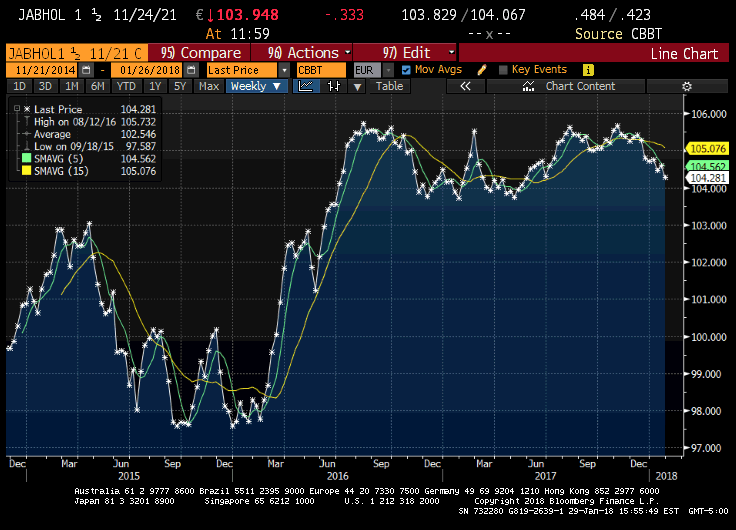Edit the 11/21/2014 start date field

click(x=42, y=70)
